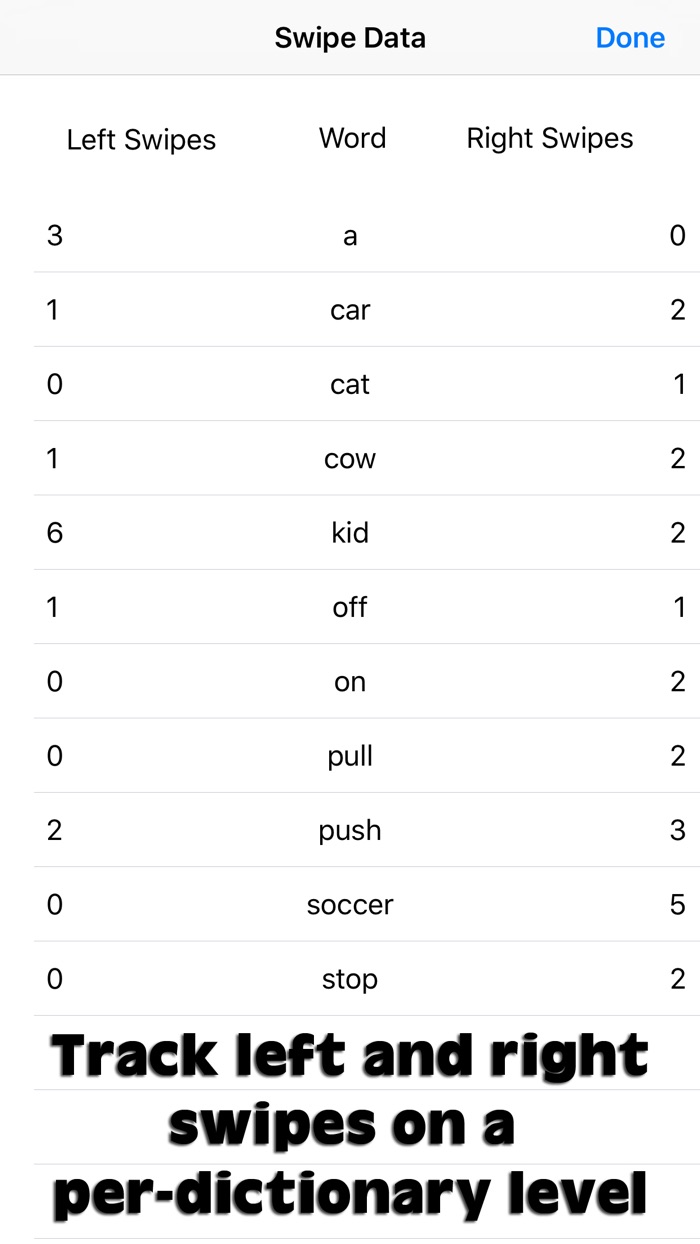The width and height of the screenshot is (700, 1244).
Task: Select the row for word 'stop'
Action: pyautogui.click(x=350, y=979)
